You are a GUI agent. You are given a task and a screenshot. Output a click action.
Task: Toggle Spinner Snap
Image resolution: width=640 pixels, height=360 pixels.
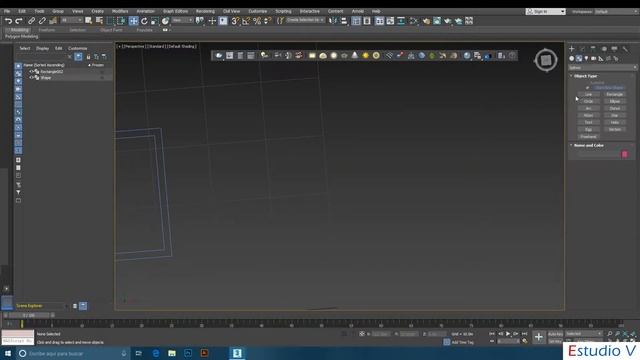click(x=268, y=21)
